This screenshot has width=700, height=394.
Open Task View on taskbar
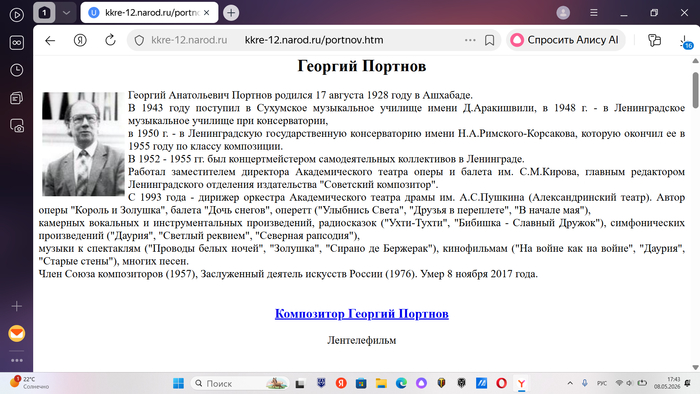(300, 383)
